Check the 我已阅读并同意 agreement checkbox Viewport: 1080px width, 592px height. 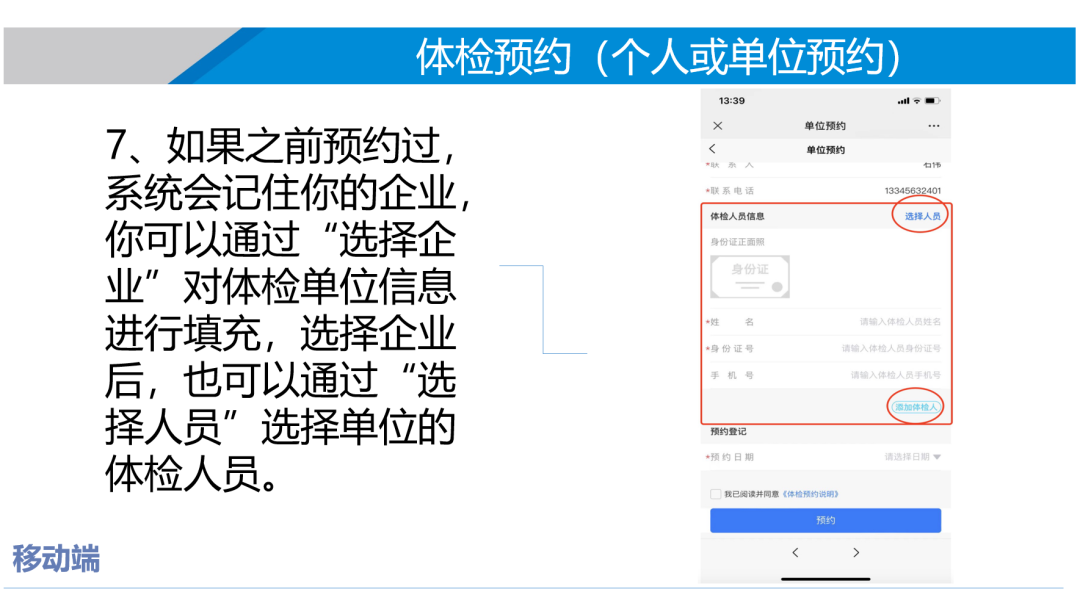pyautogui.click(x=716, y=492)
